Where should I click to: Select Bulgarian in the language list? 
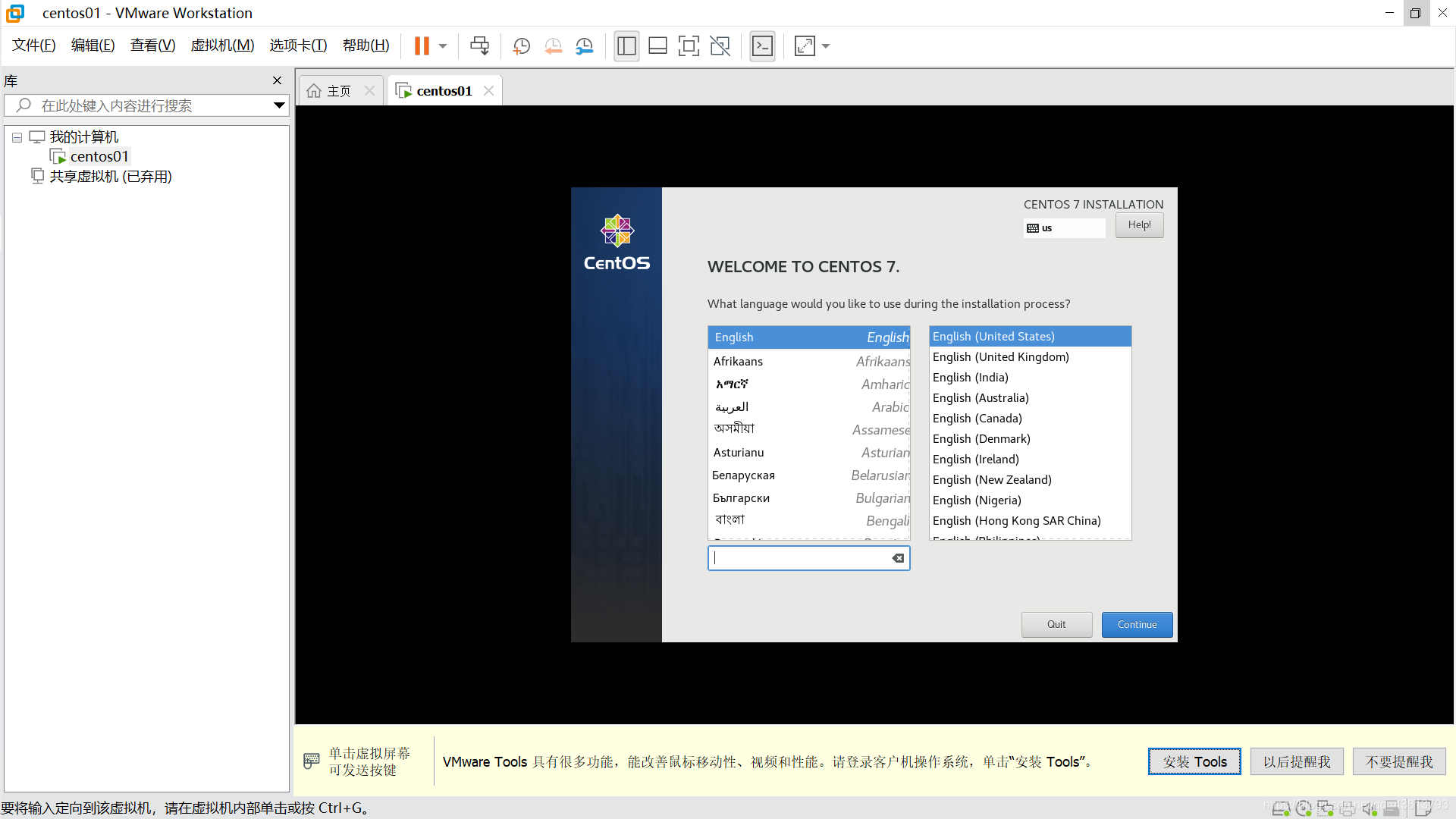pyautogui.click(x=808, y=497)
